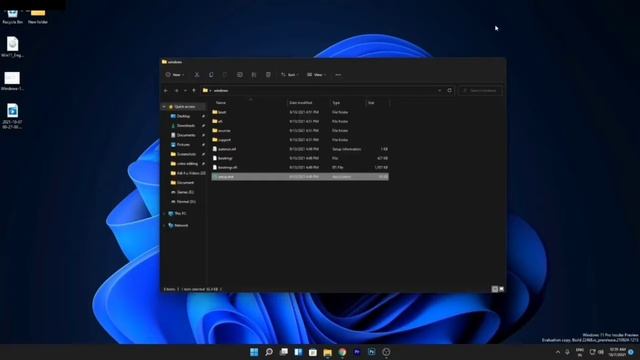Select the support folder row
The width and height of the screenshot is (640, 360).
pyautogui.click(x=300, y=140)
